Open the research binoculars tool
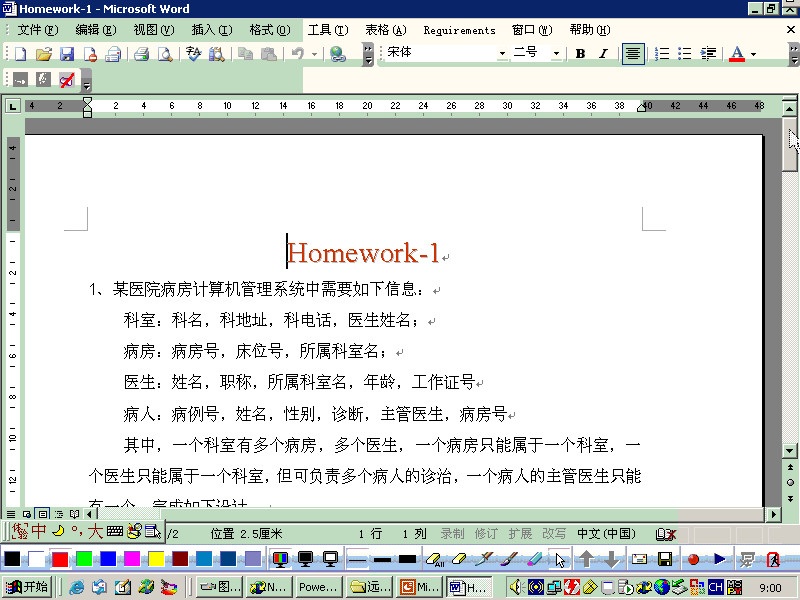This screenshot has width=800, height=600. (x=216, y=54)
